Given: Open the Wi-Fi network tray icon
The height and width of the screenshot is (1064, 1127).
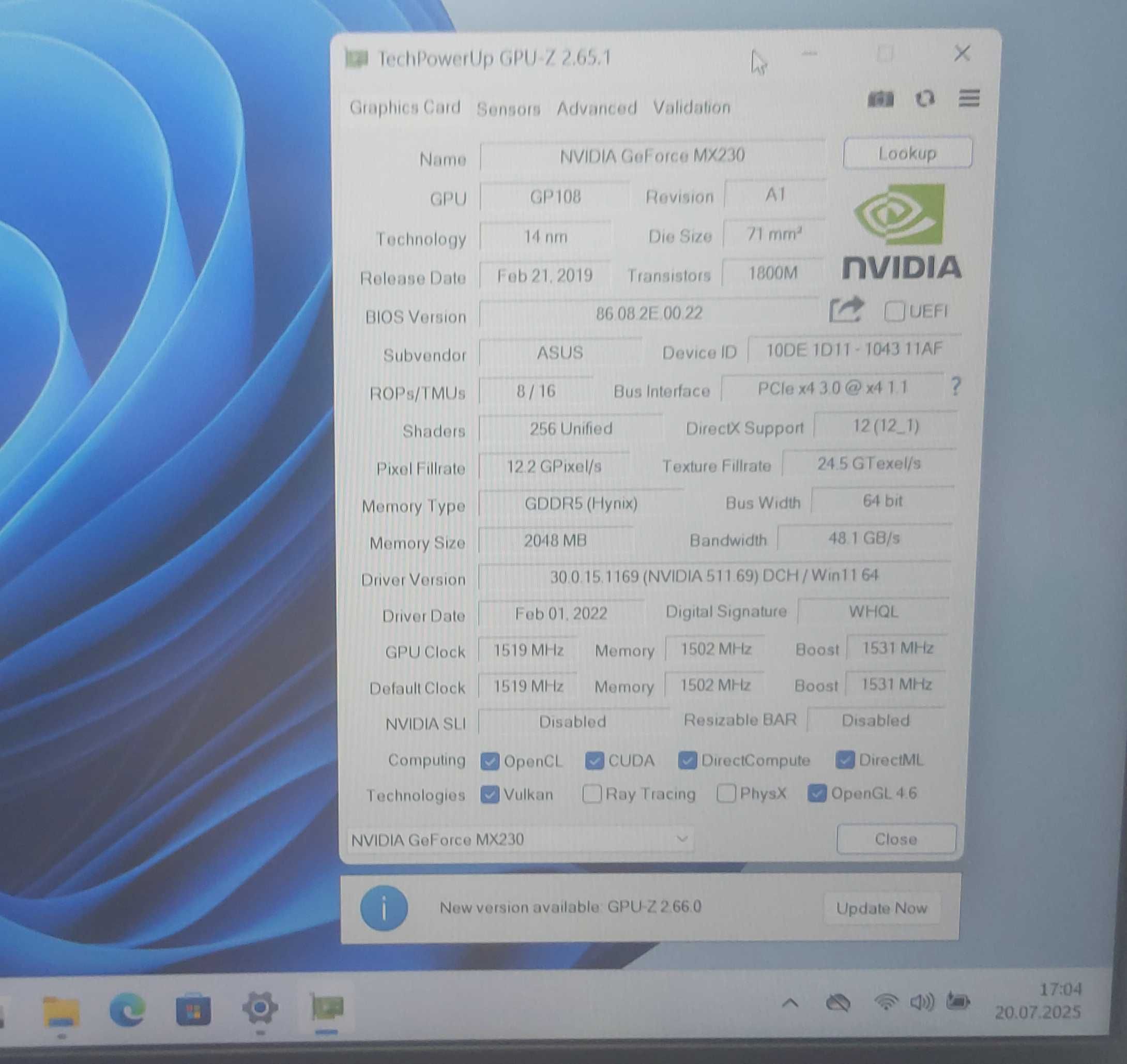Looking at the screenshot, I should coord(886,1001).
